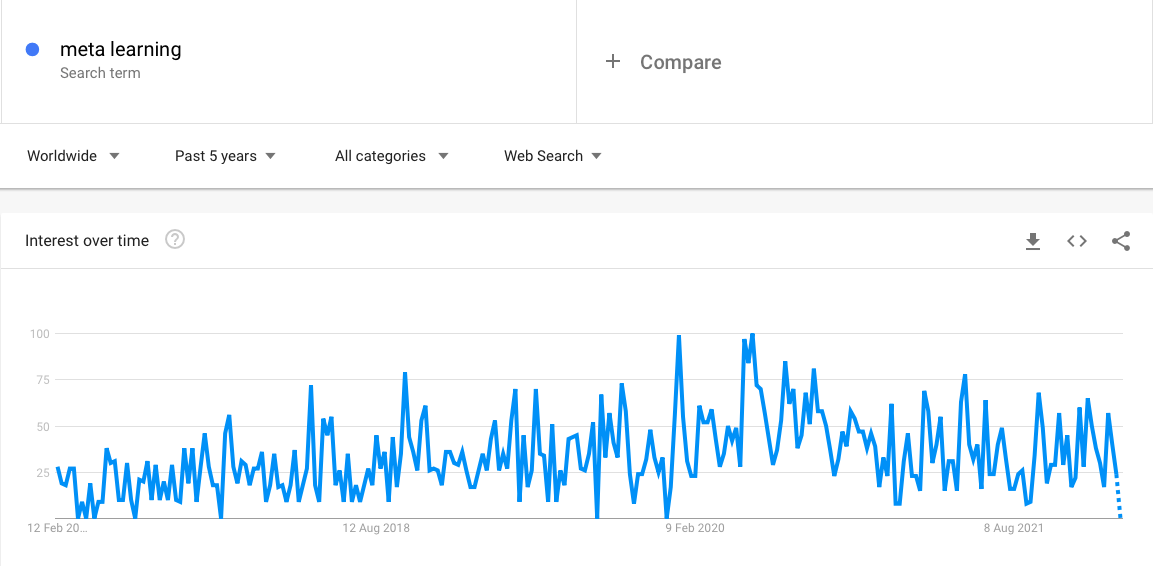Image resolution: width=1153 pixels, height=566 pixels.
Task: Open the help icon beside Interest over time
Action: click(175, 240)
